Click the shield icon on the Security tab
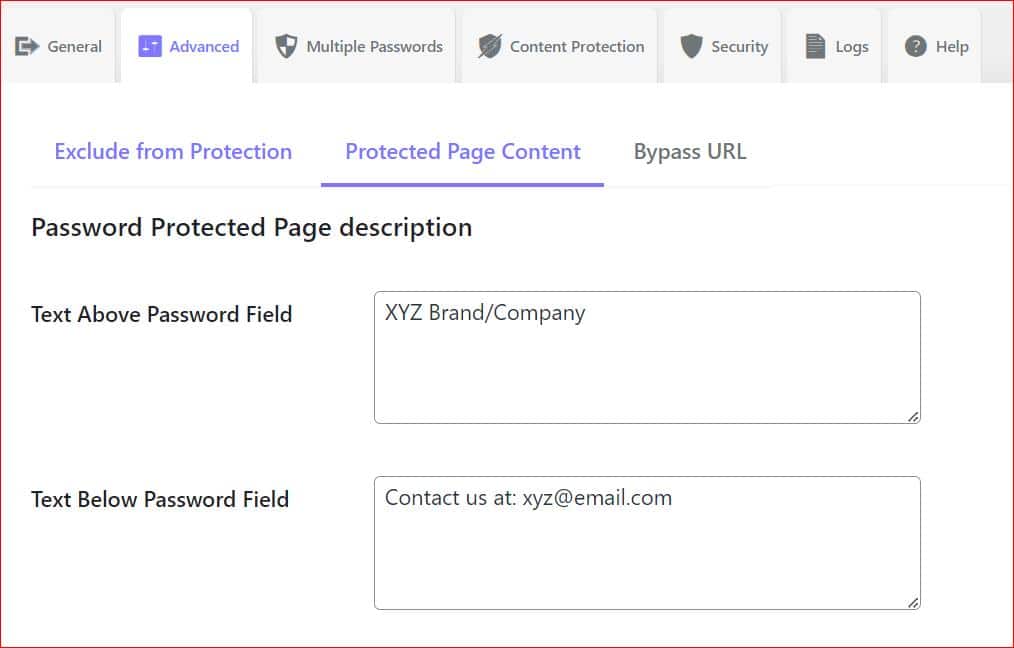Screen dimensions: 1014x648 pyautogui.click(x=692, y=45)
